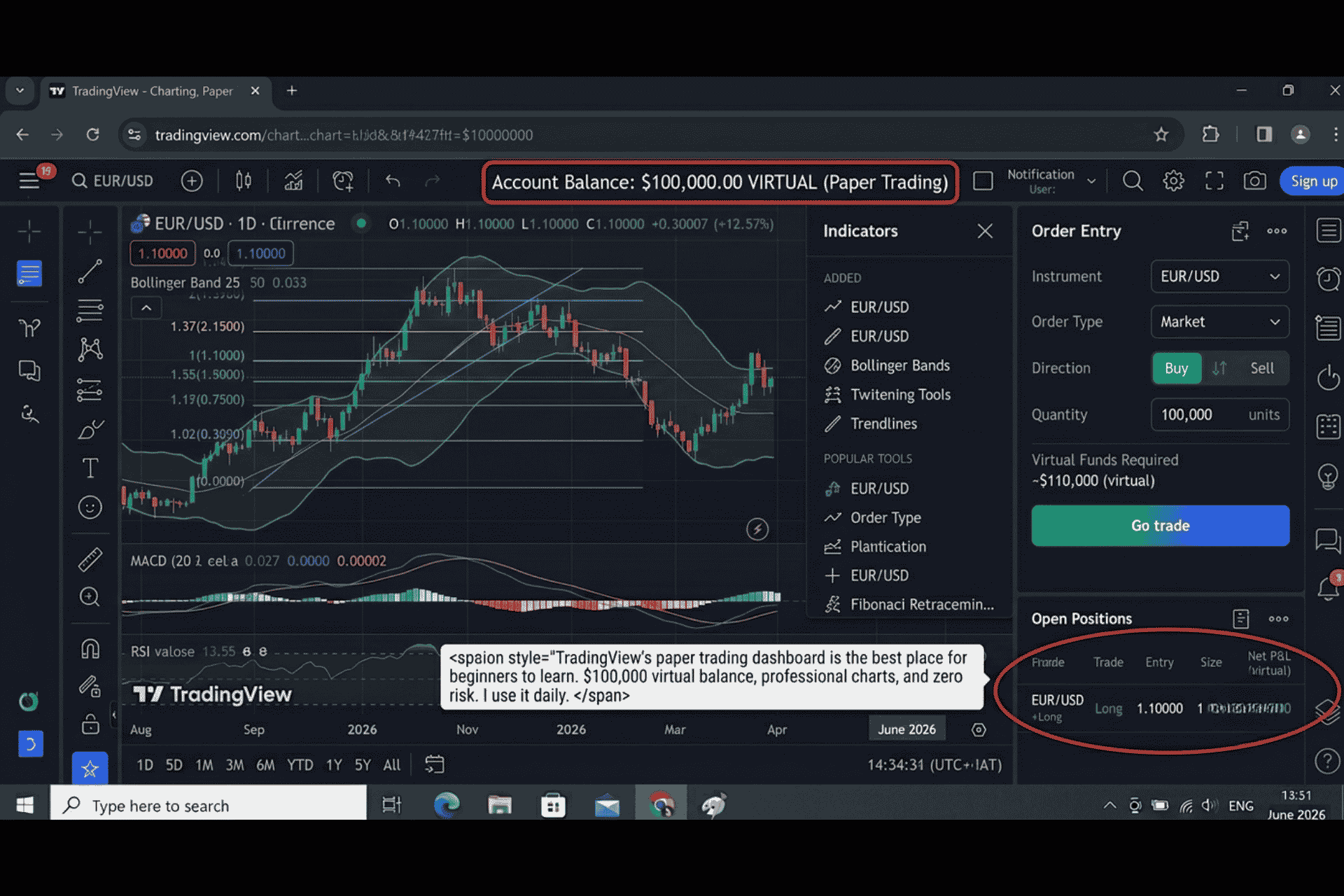Undo last chart action

click(x=393, y=181)
